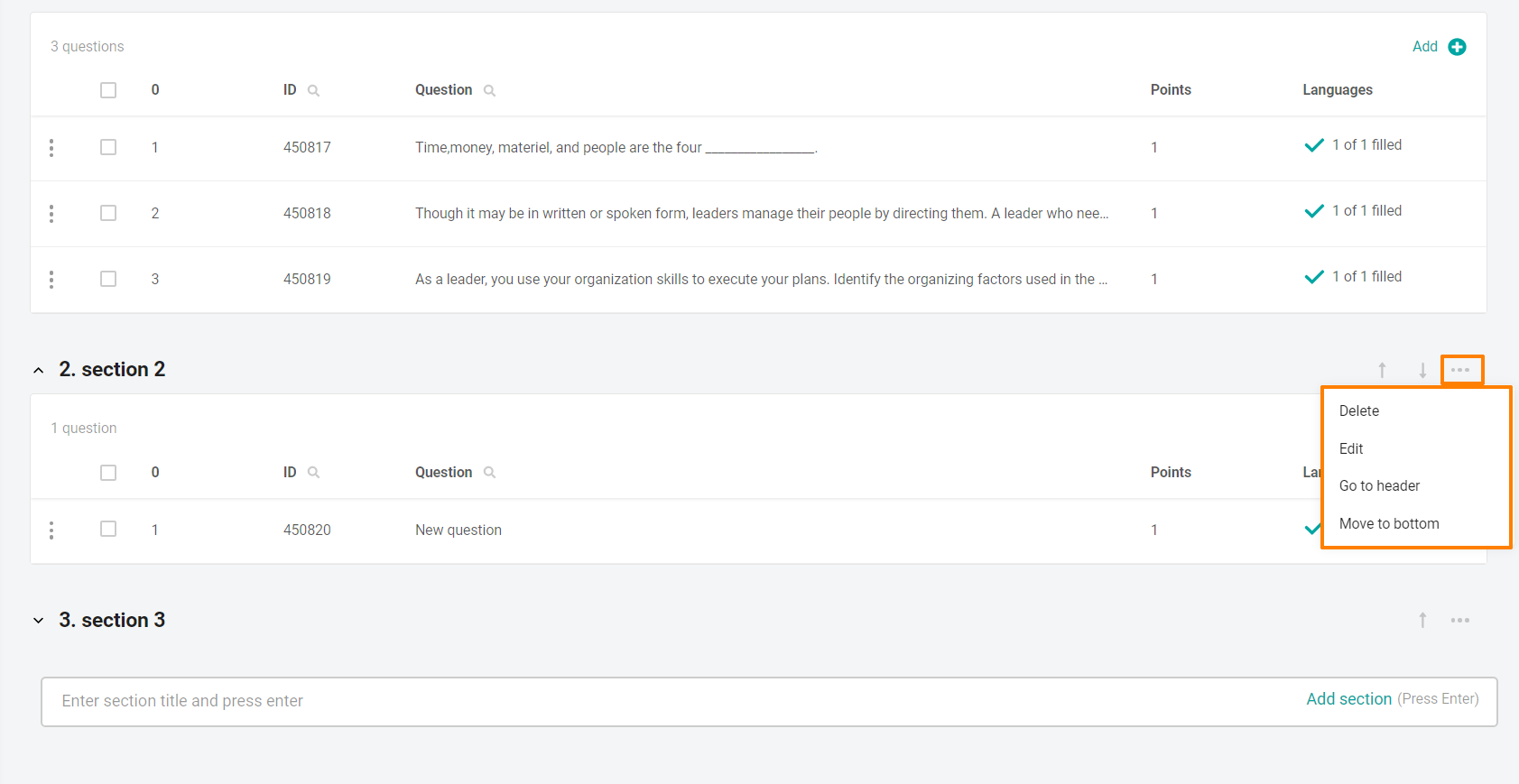Click search icon beside Question header in first table
The height and width of the screenshot is (784, 1519).
489,91
